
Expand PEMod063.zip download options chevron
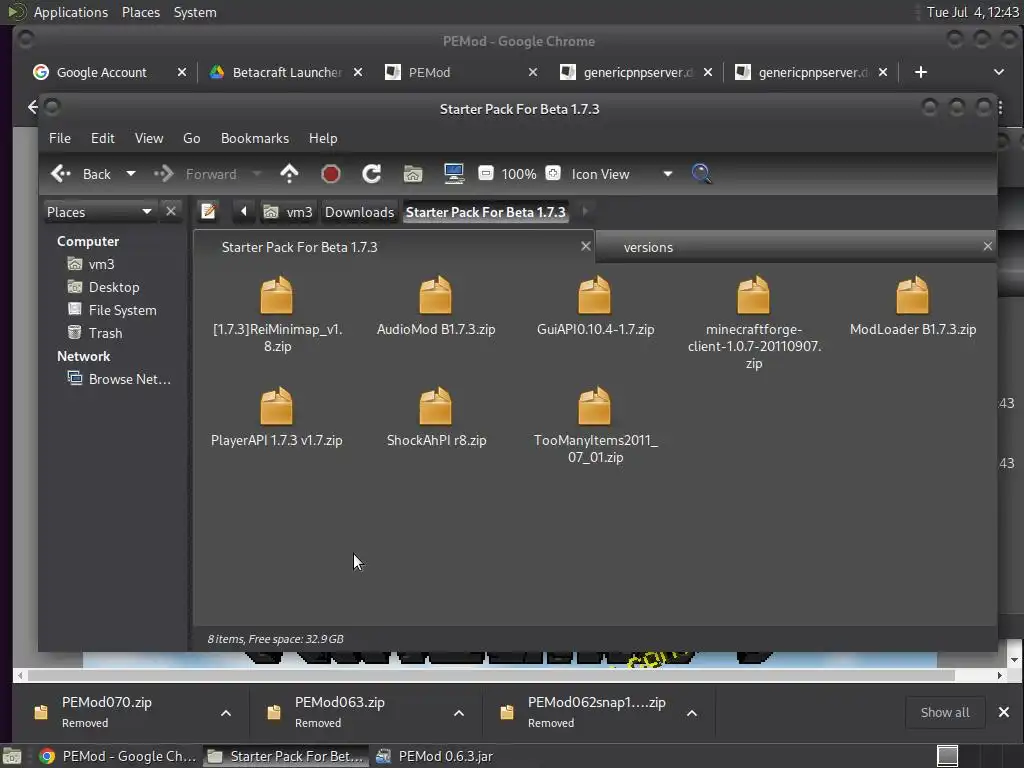tap(459, 712)
